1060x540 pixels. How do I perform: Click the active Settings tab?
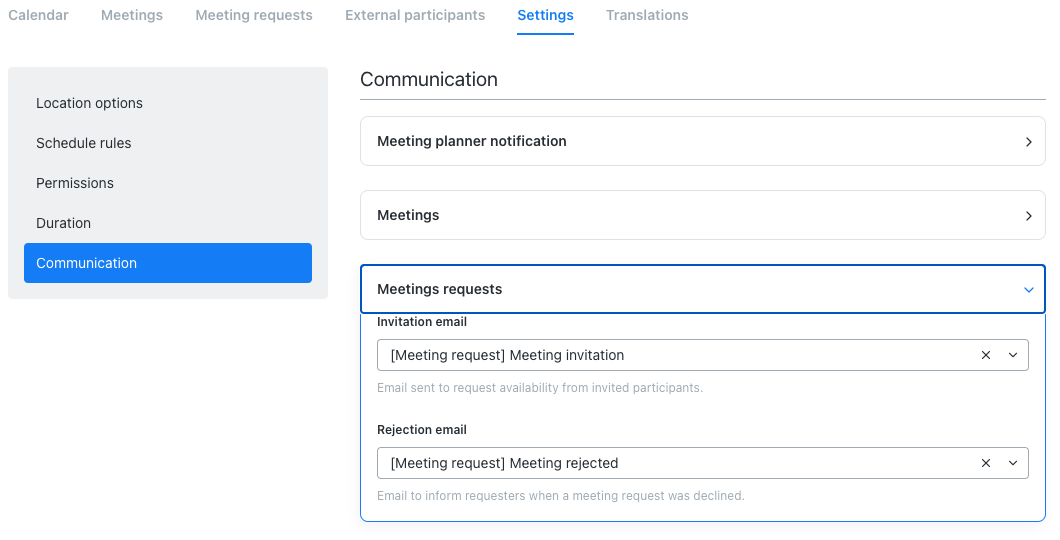pos(545,16)
